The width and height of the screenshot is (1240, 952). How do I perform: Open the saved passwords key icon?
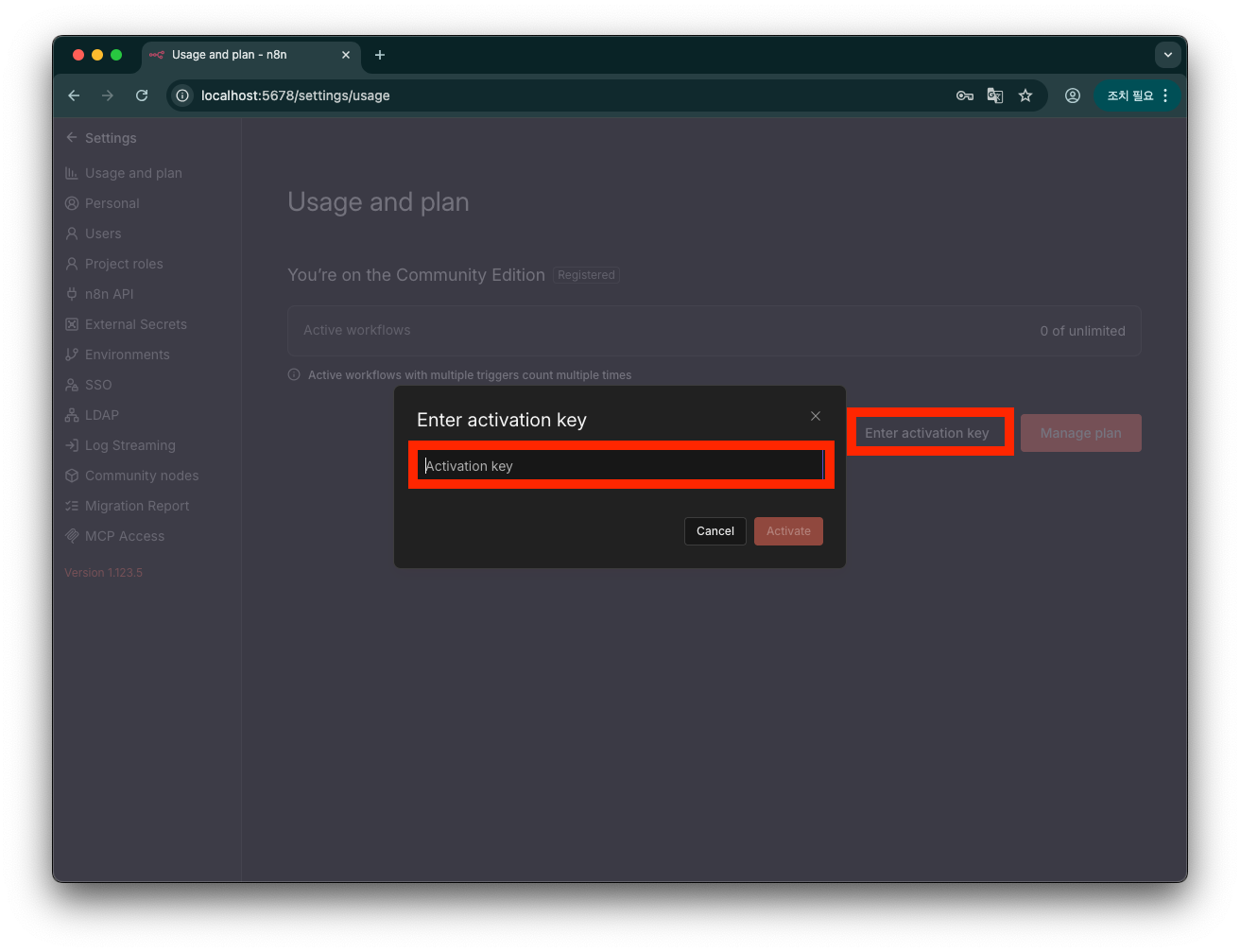click(965, 95)
